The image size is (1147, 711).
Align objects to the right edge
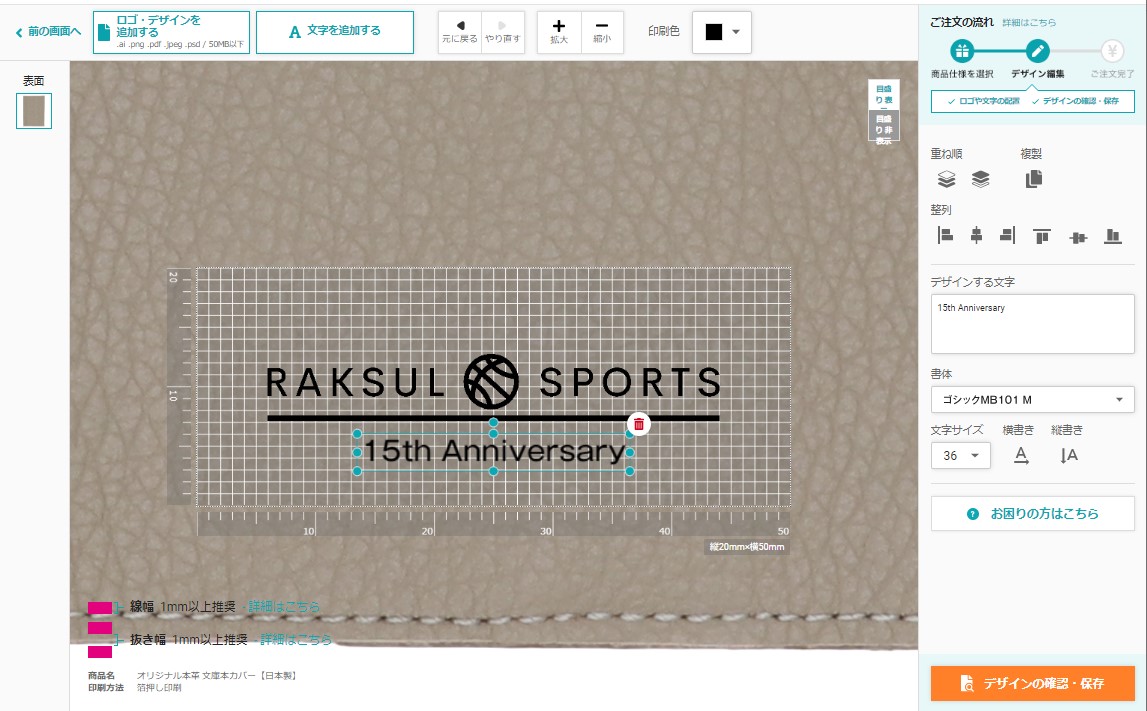tap(1008, 236)
